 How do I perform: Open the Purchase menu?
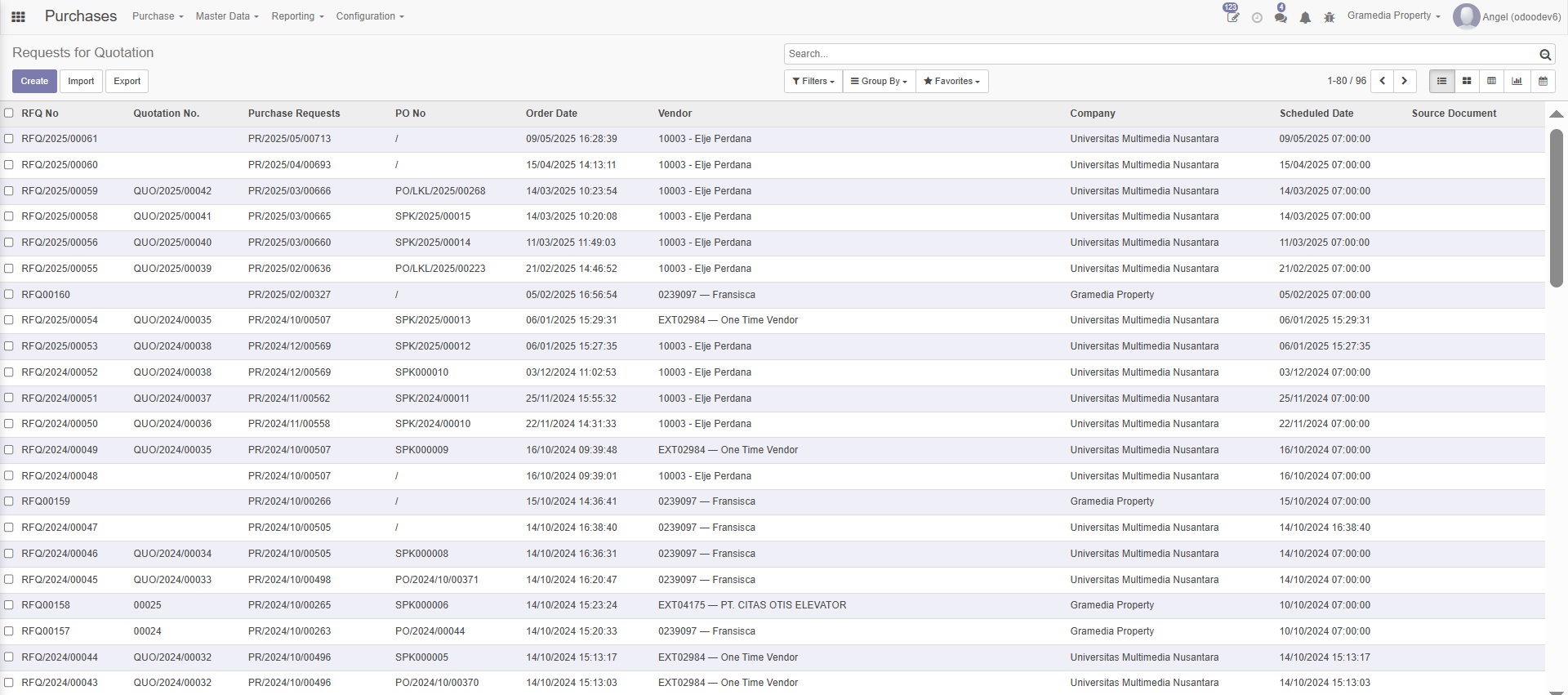158,16
